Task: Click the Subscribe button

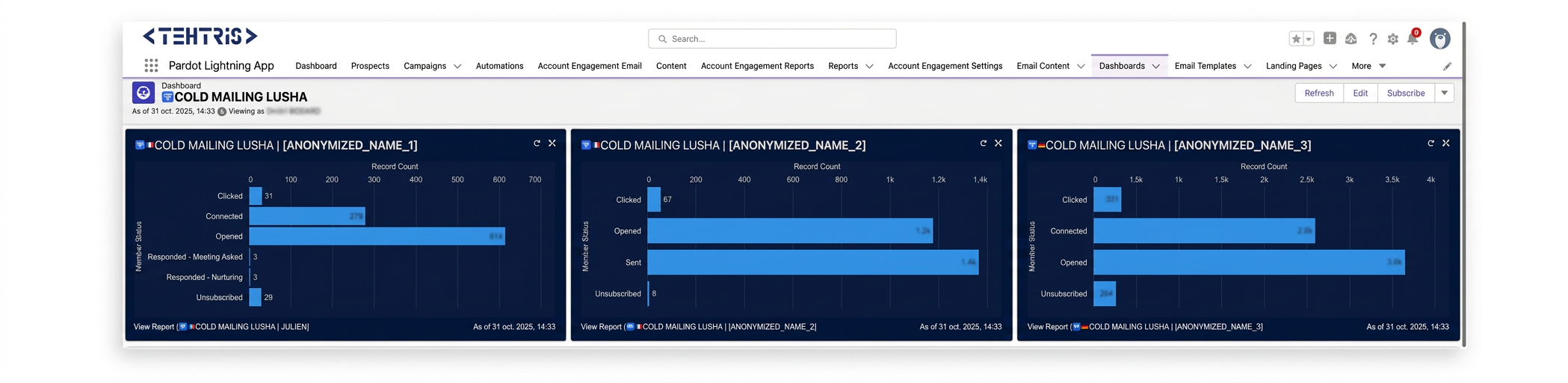Action: pyautogui.click(x=1406, y=93)
